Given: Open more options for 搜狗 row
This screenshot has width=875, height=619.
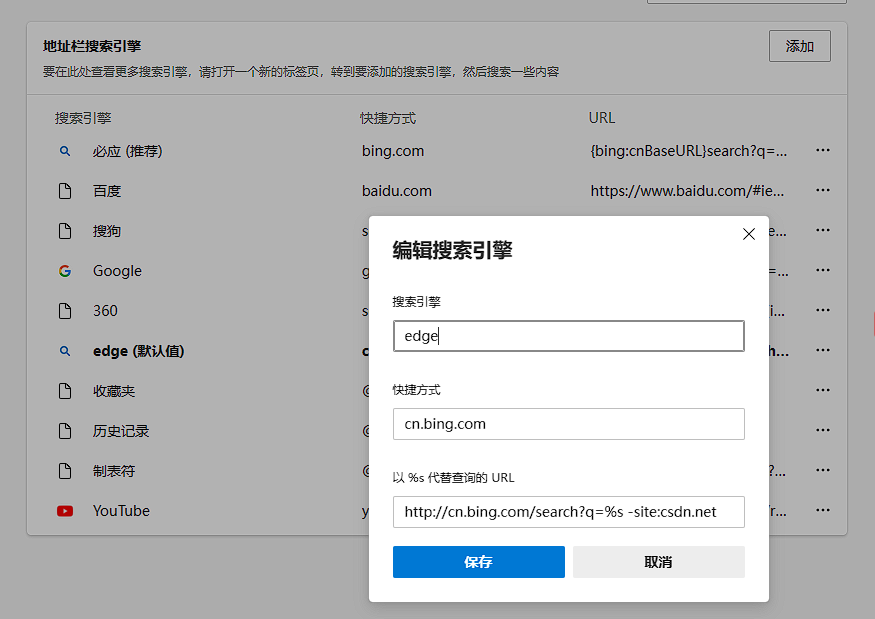Looking at the screenshot, I should [823, 230].
